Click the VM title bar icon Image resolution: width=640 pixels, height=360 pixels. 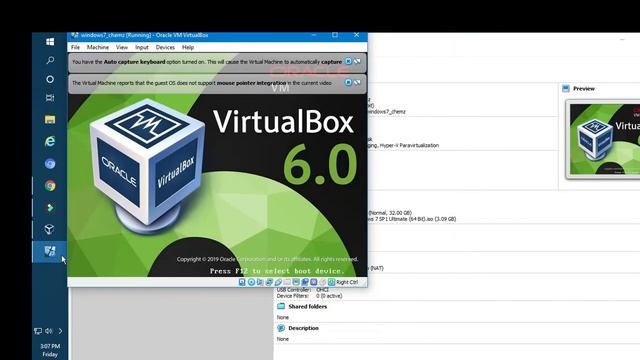pos(74,36)
